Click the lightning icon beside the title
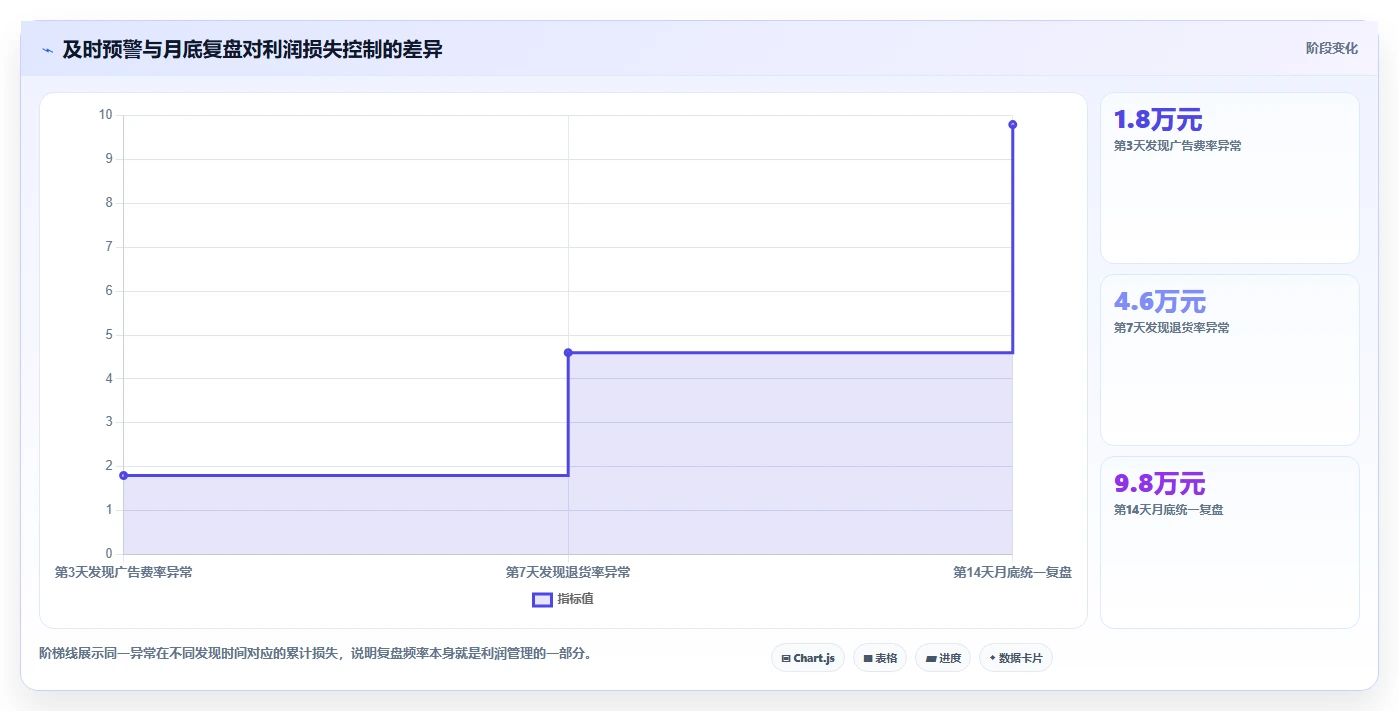 [x=48, y=50]
